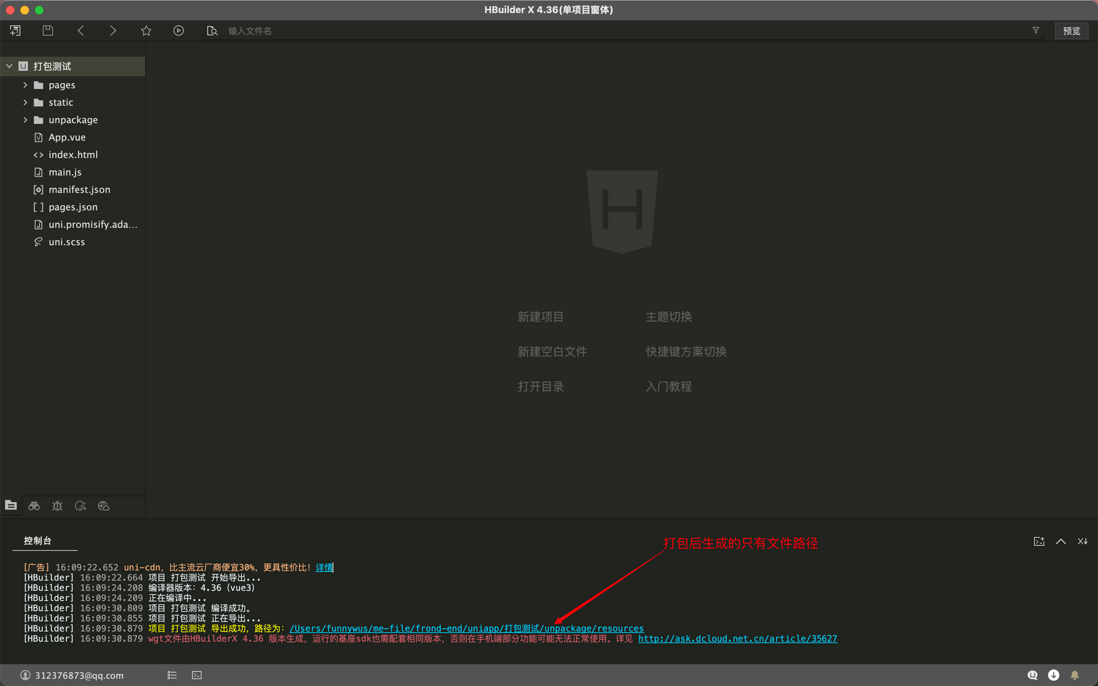Open the binoculars search view icon
This screenshot has height=686, width=1098.
(34, 505)
